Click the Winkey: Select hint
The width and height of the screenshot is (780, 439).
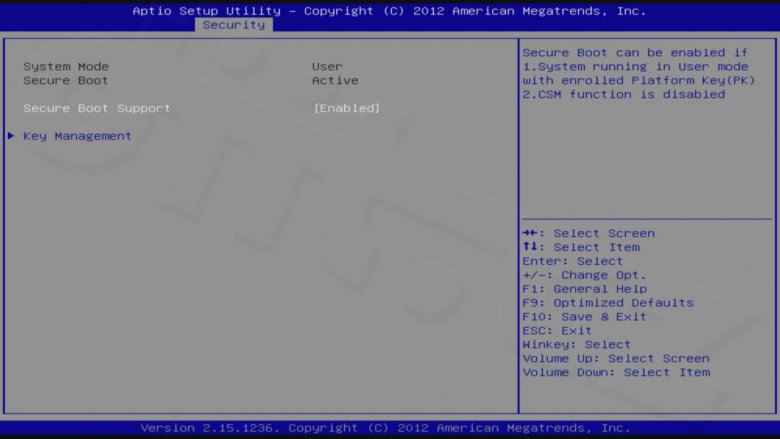[x=577, y=345]
